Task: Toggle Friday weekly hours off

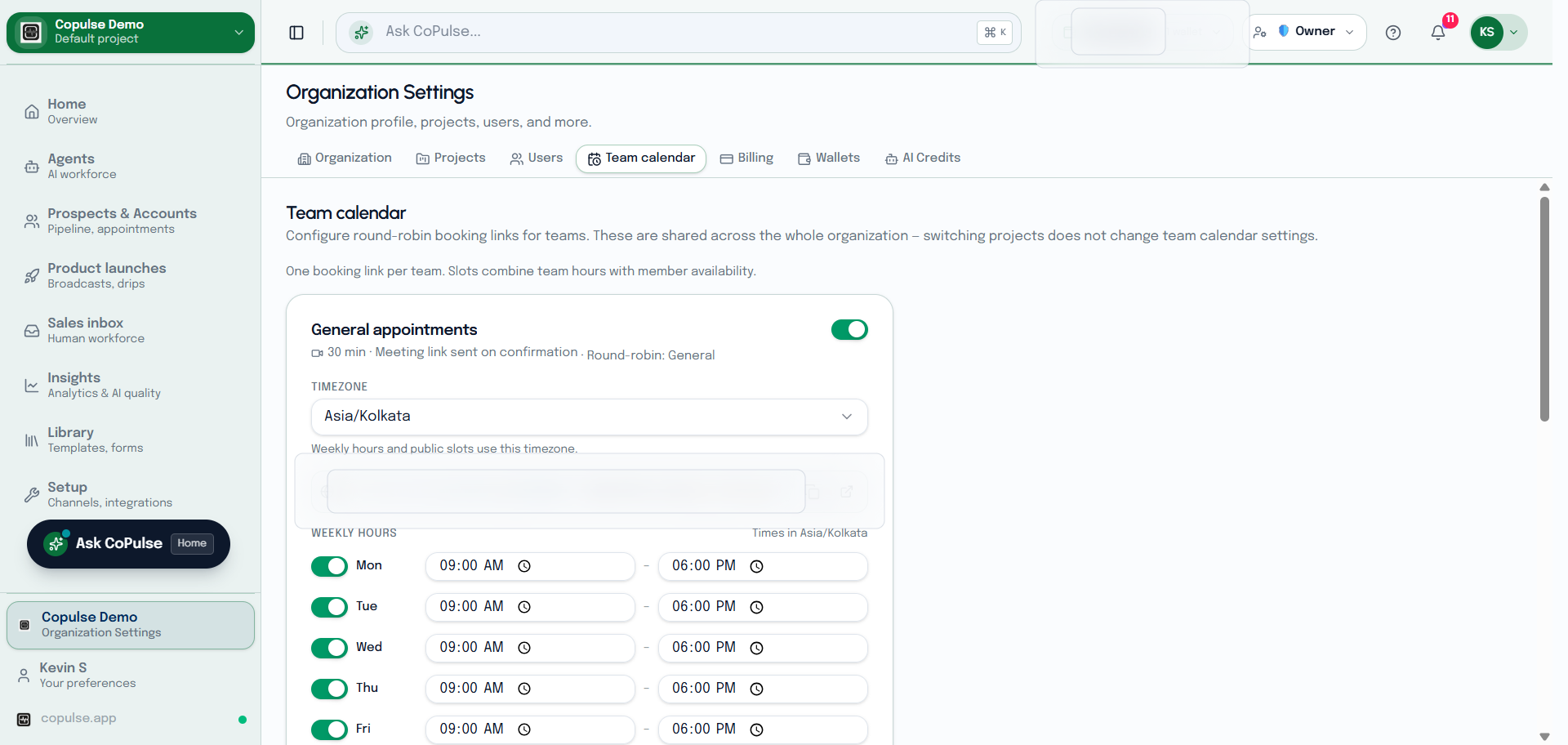Action: pyautogui.click(x=329, y=729)
